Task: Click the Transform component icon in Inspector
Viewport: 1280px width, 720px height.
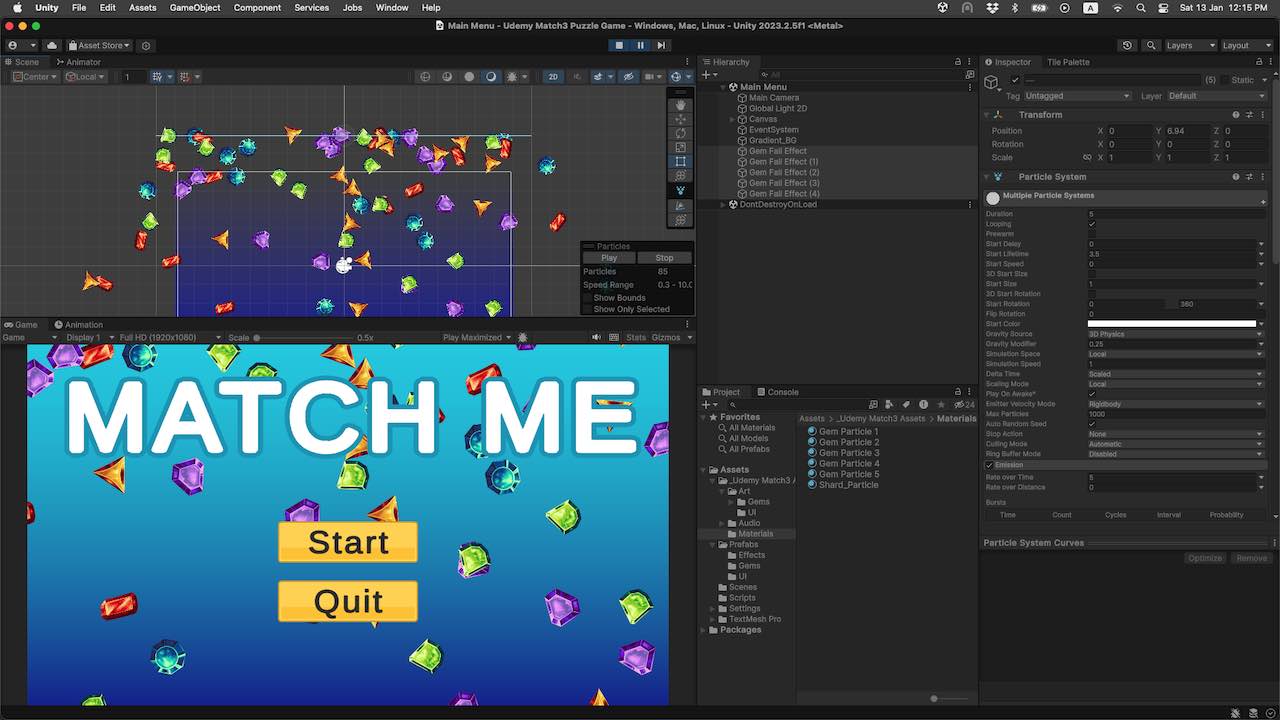Action: point(998,115)
